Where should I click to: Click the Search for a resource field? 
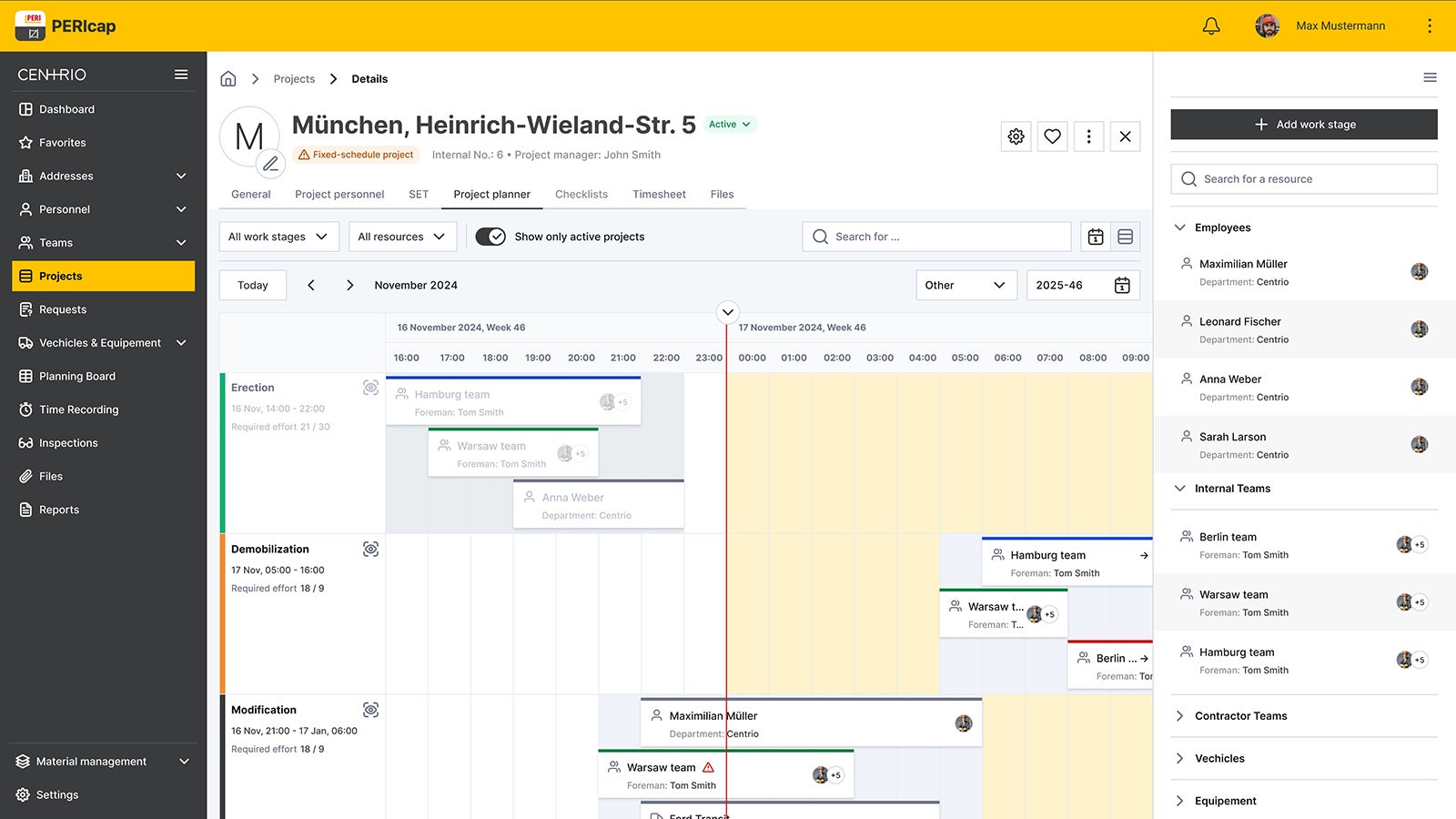[1303, 179]
